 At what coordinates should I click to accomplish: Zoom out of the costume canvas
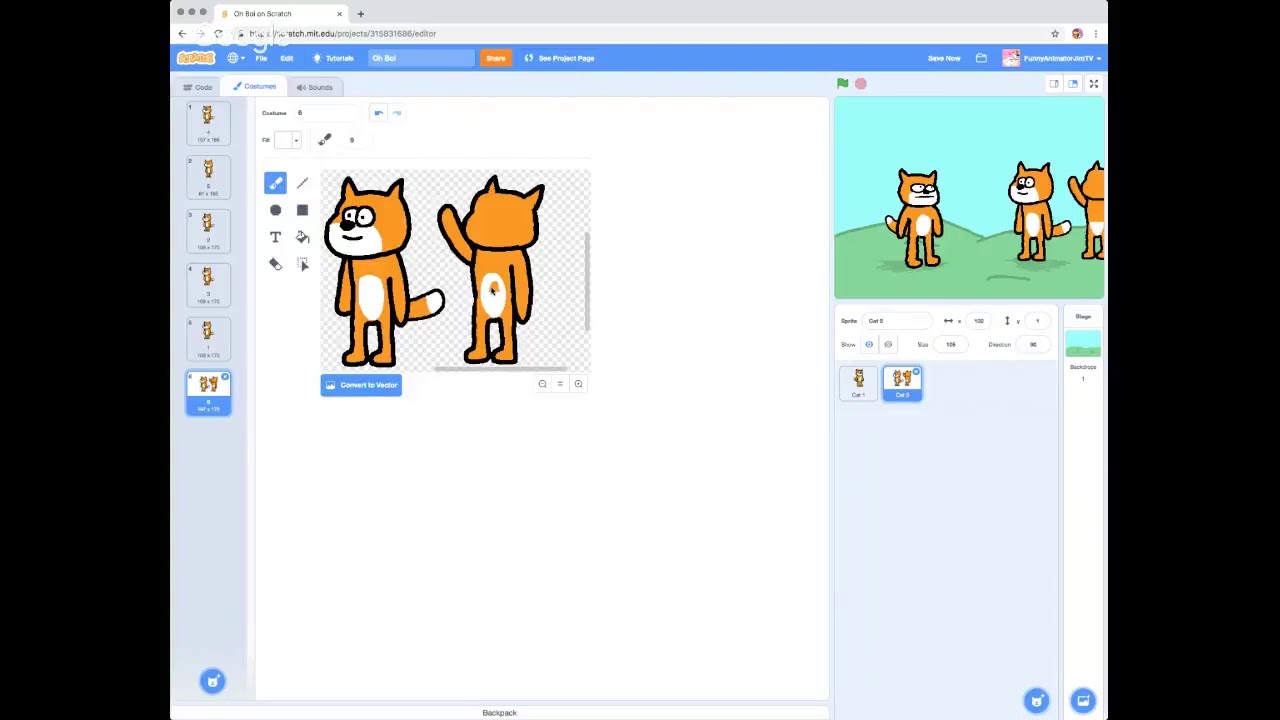coord(542,384)
